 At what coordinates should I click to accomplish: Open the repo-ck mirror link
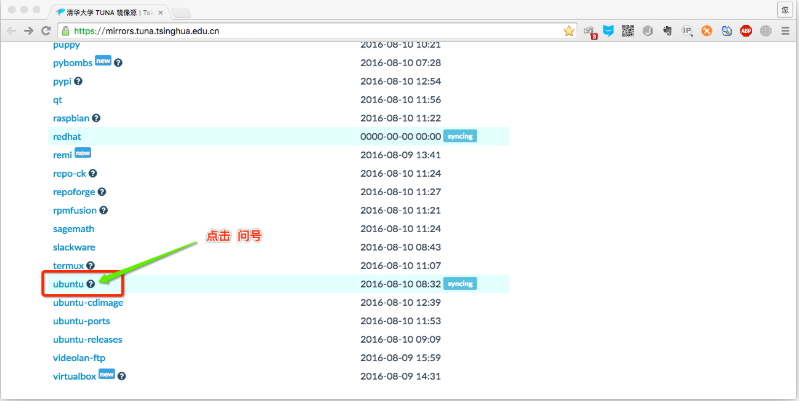pos(70,174)
